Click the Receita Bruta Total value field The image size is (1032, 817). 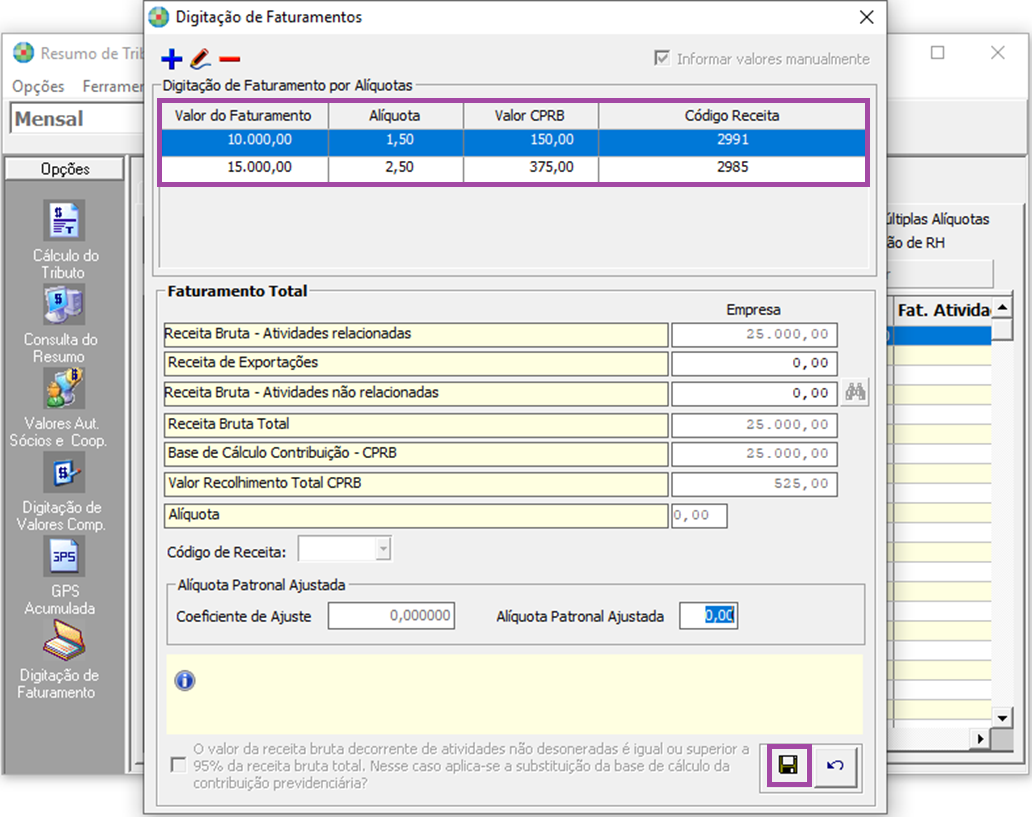click(x=754, y=425)
